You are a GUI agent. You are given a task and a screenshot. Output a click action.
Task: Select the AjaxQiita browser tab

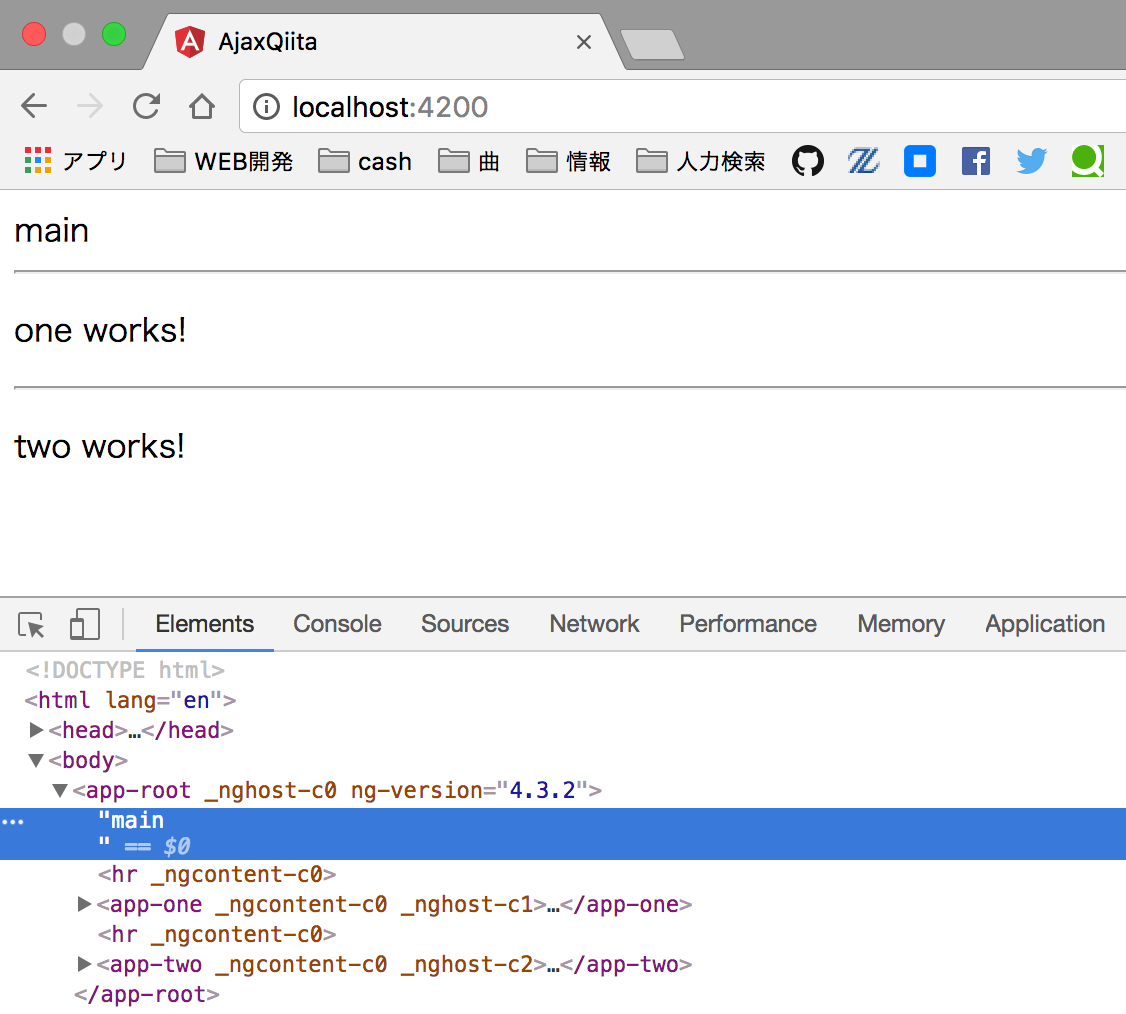point(300,41)
